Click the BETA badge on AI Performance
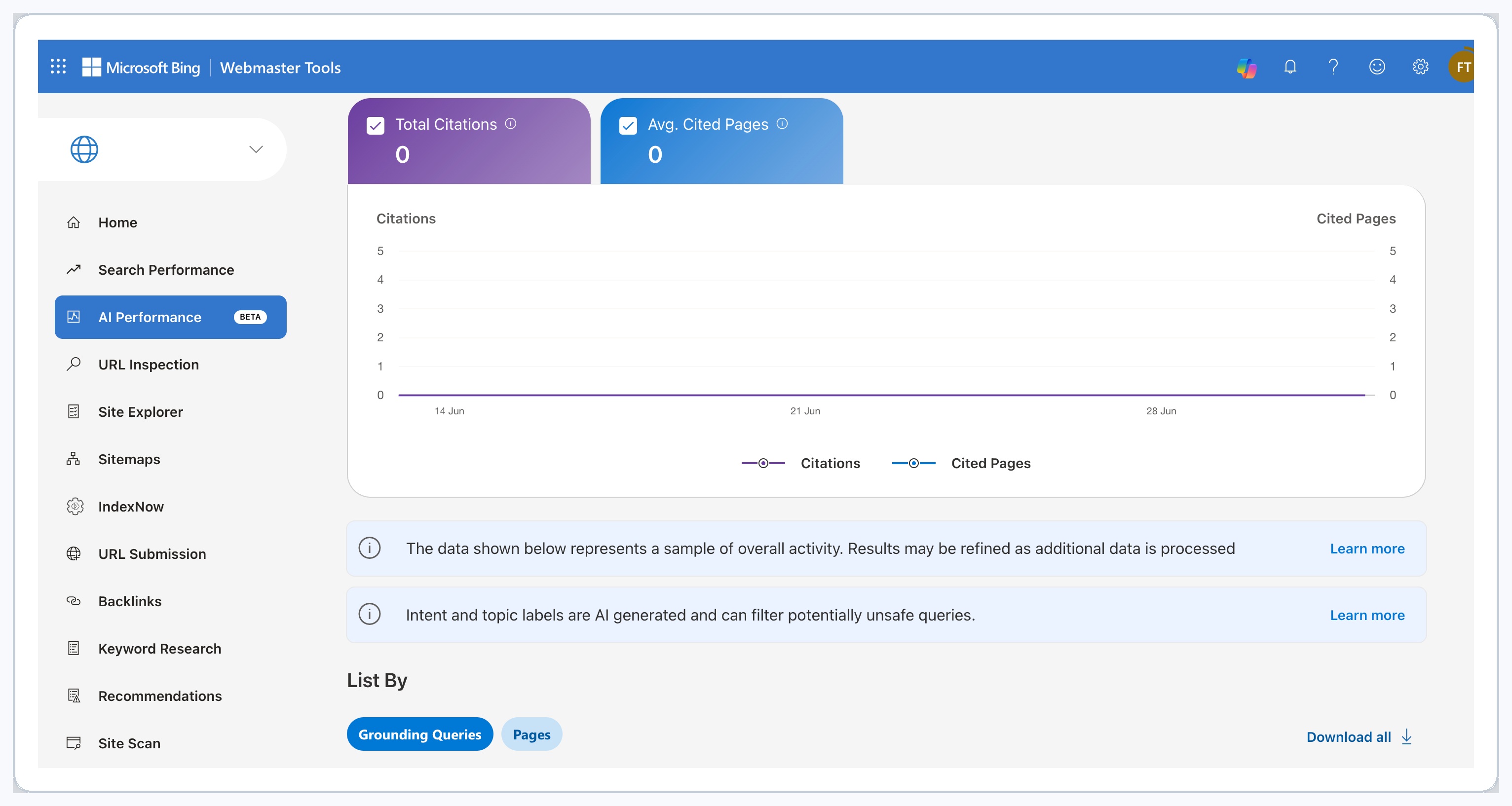This screenshot has width=1512, height=806. pyautogui.click(x=250, y=317)
